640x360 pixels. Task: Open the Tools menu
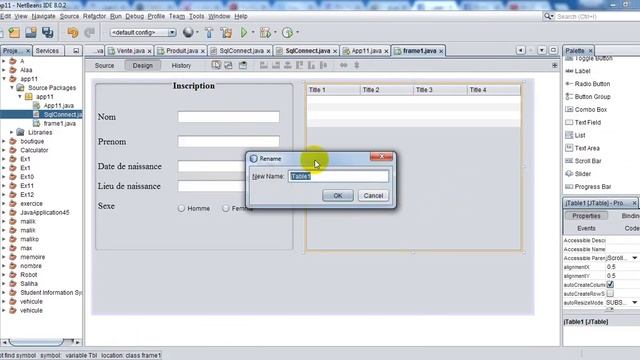click(196, 16)
